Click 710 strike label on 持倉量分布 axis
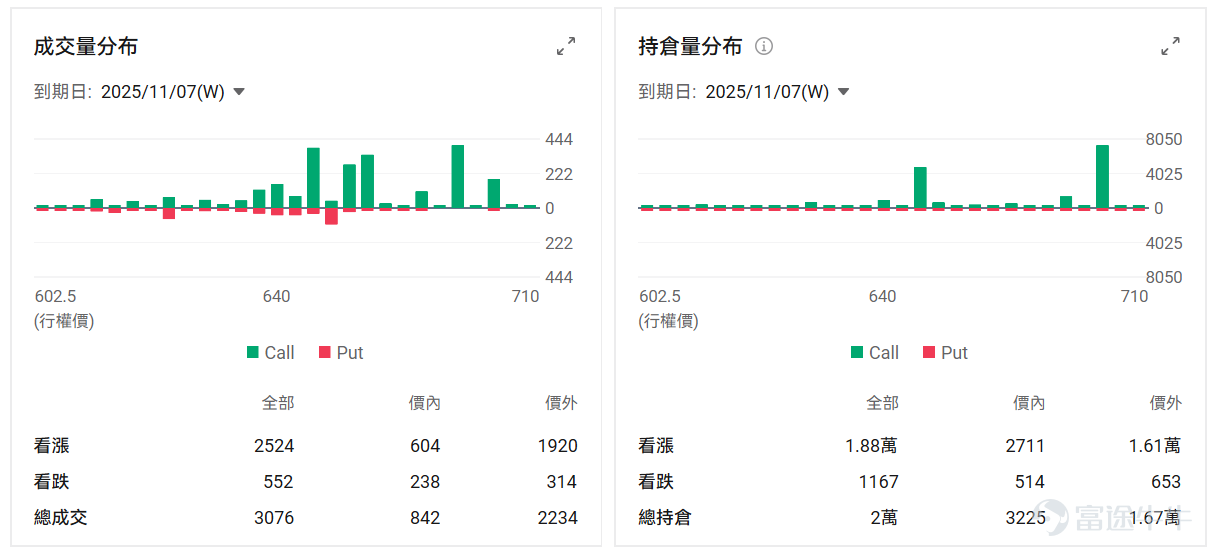The height and width of the screenshot is (554, 1212). 1134,297
